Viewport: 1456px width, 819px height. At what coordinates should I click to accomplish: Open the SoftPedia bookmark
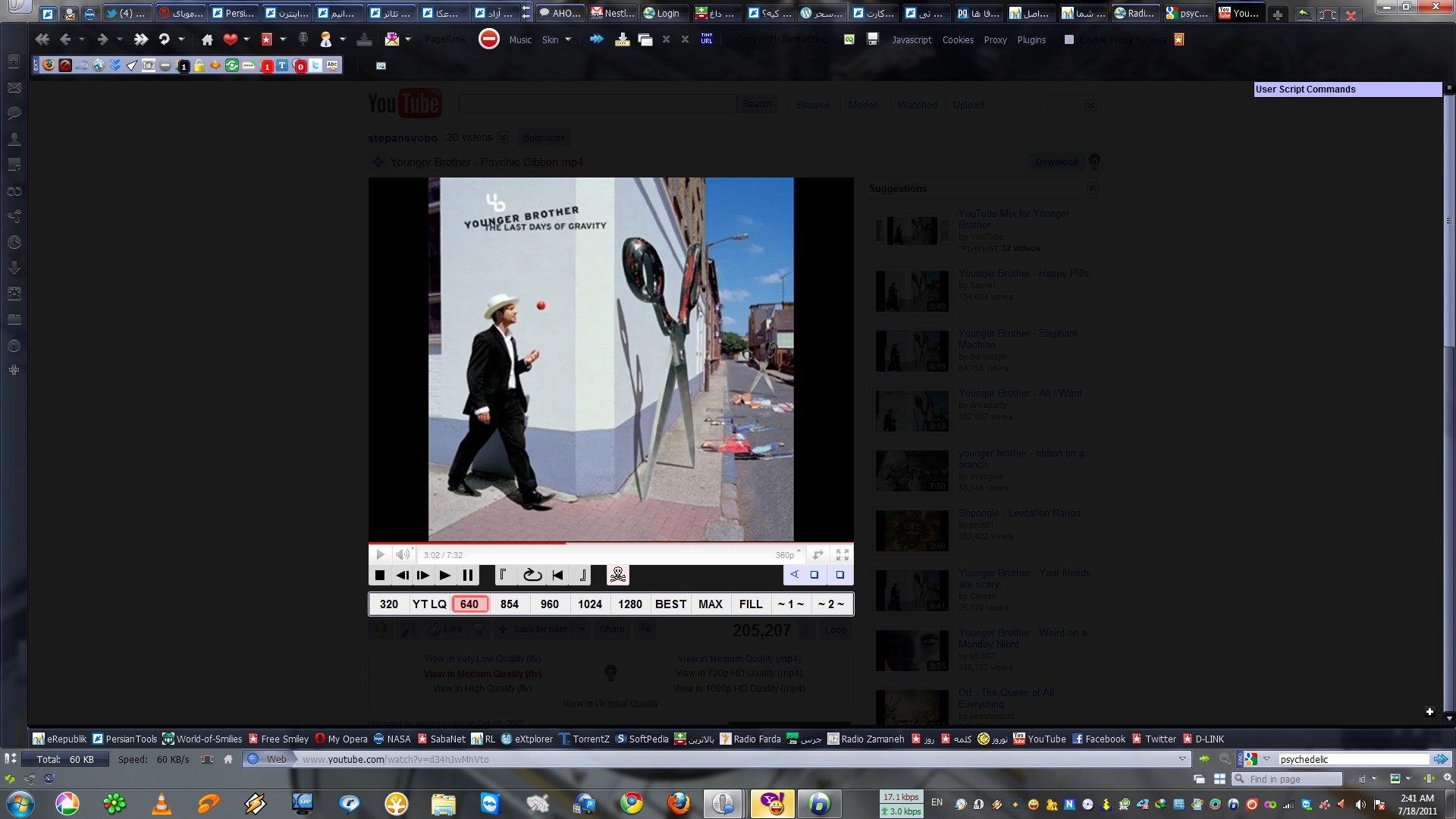[642, 739]
